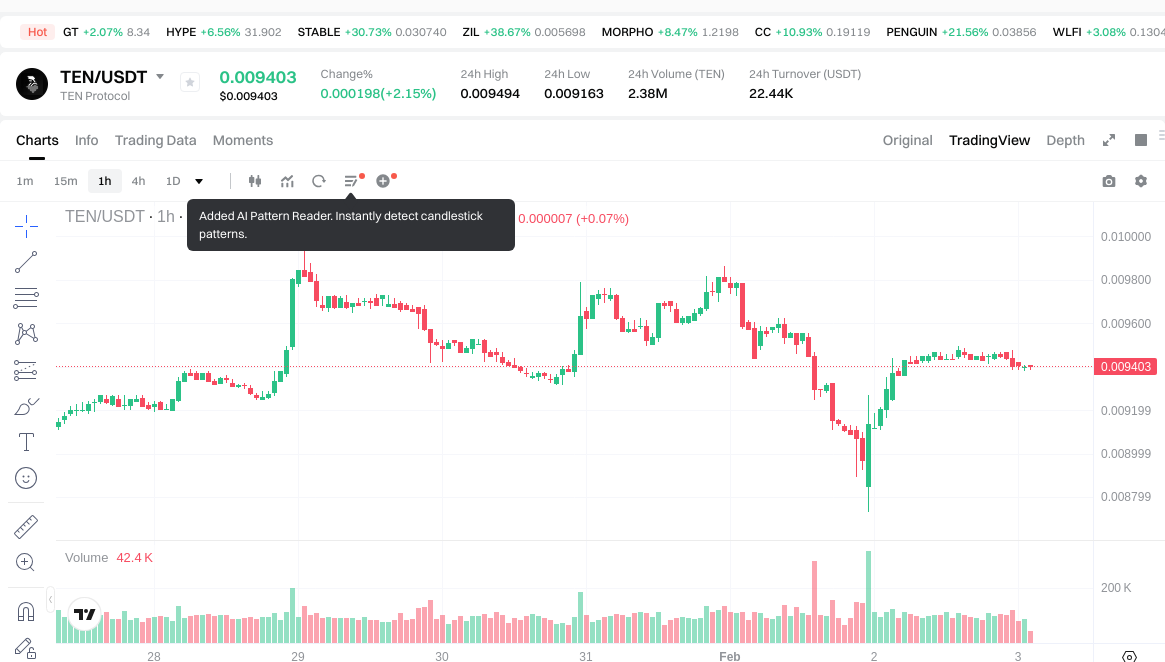Favorite TEN/USDT with the star
Viewport: 1165px width, 662px height.
(x=190, y=83)
